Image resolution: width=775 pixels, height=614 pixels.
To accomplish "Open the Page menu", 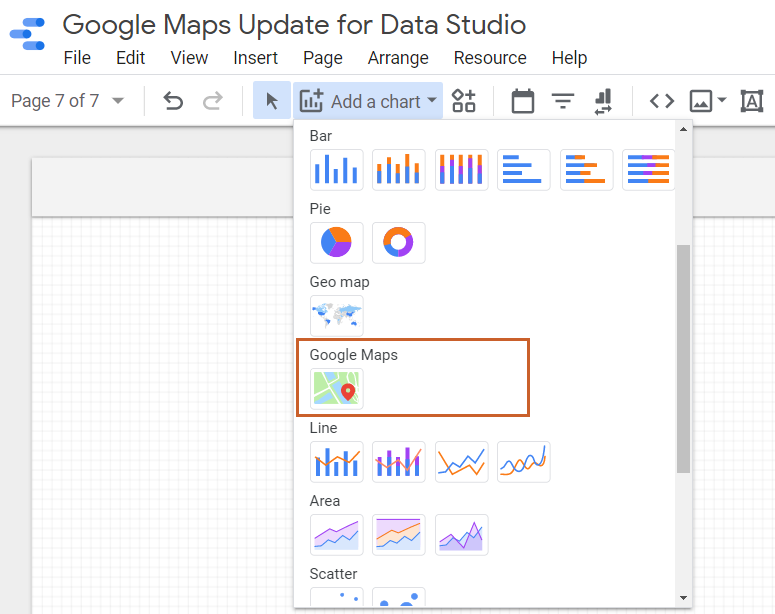I will (x=323, y=58).
